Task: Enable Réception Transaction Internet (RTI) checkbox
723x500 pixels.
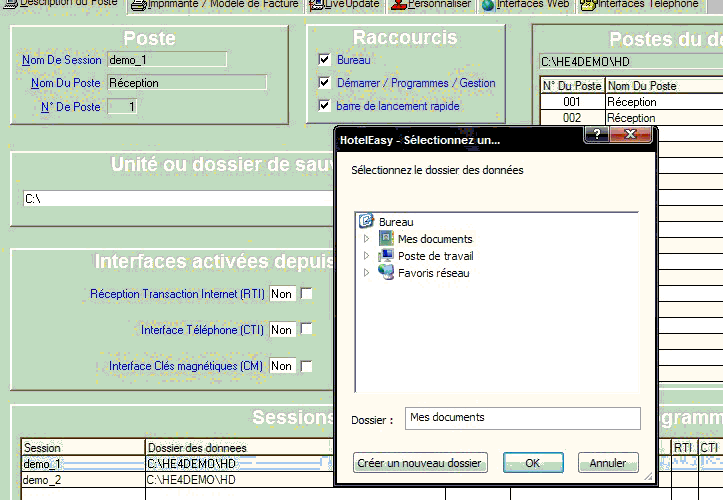Action: (x=306, y=293)
